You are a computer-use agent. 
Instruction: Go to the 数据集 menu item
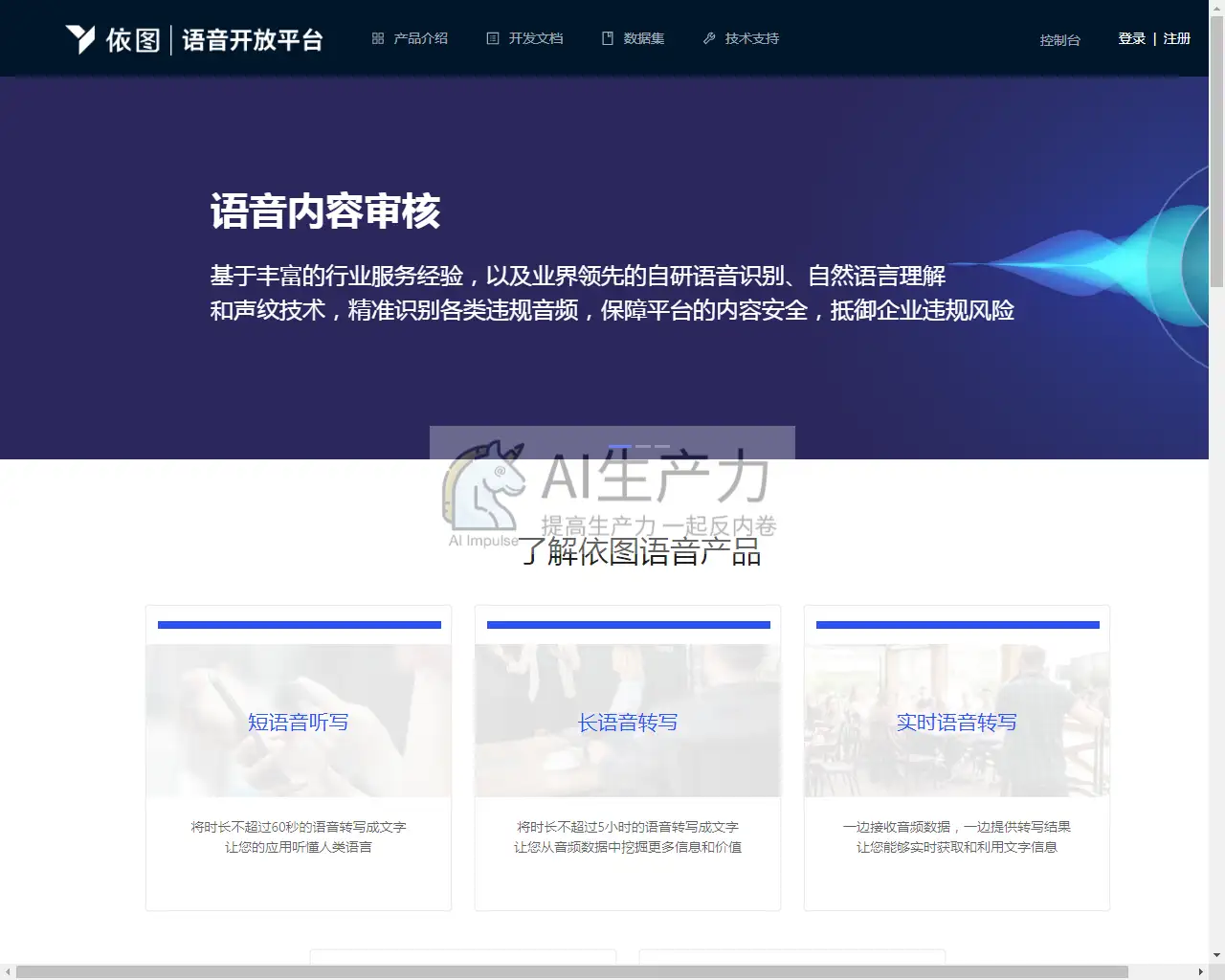click(x=644, y=38)
